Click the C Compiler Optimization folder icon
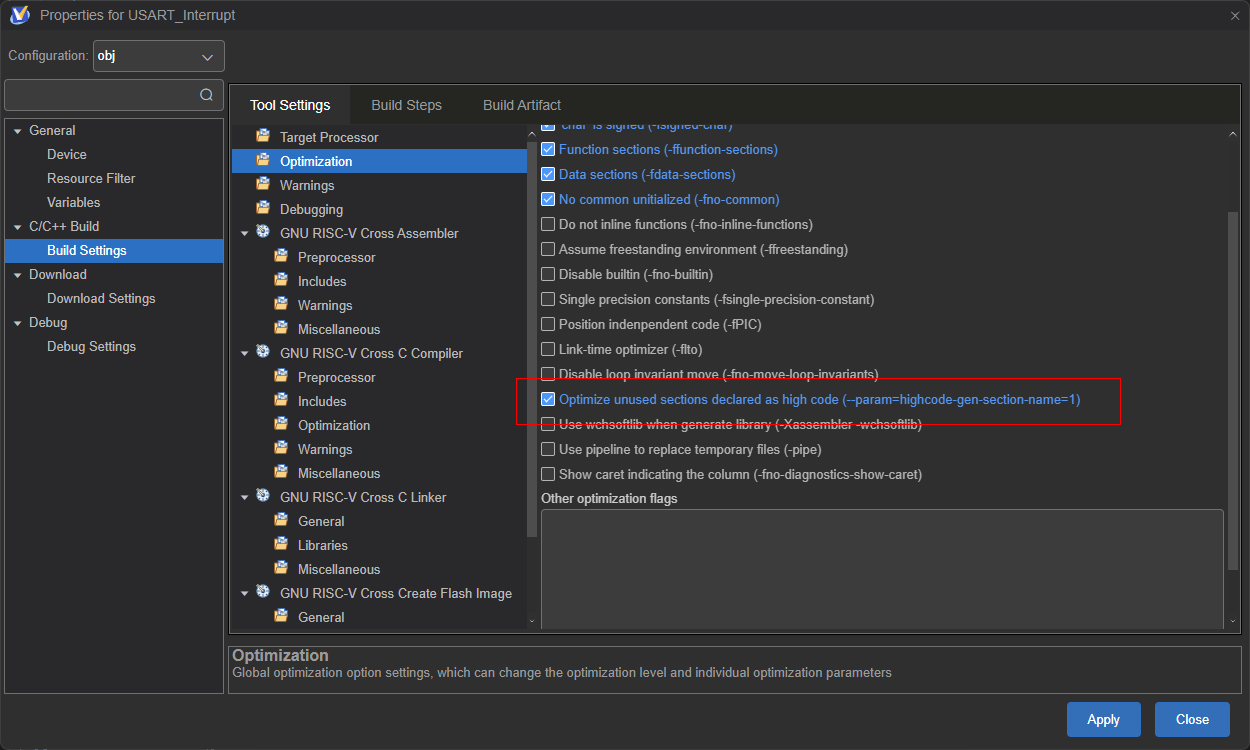The image size is (1250, 750). click(x=281, y=424)
